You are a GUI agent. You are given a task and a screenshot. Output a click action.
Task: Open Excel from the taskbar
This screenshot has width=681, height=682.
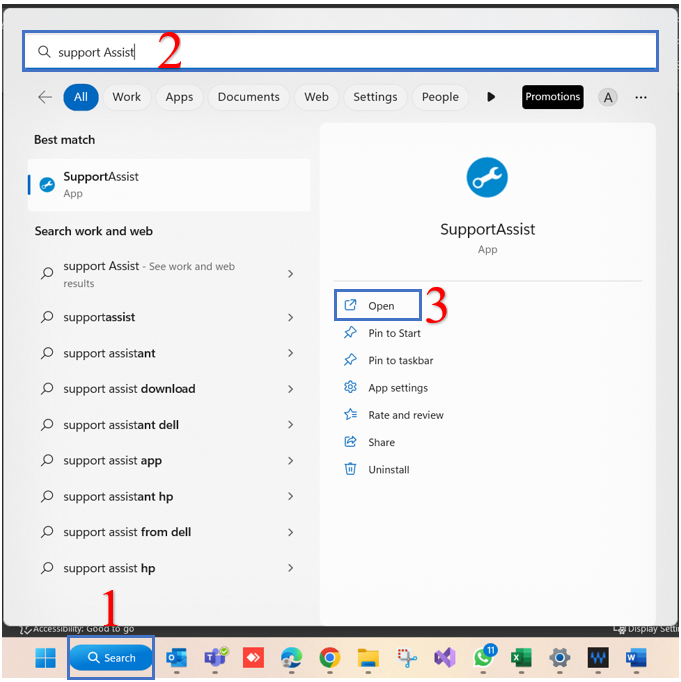[521, 658]
